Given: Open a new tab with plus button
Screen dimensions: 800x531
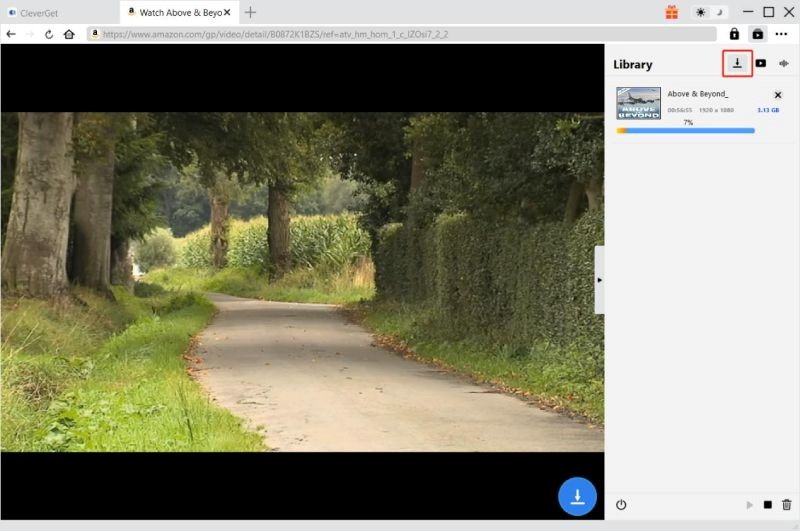Looking at the screenshot, I should (250, 12).
